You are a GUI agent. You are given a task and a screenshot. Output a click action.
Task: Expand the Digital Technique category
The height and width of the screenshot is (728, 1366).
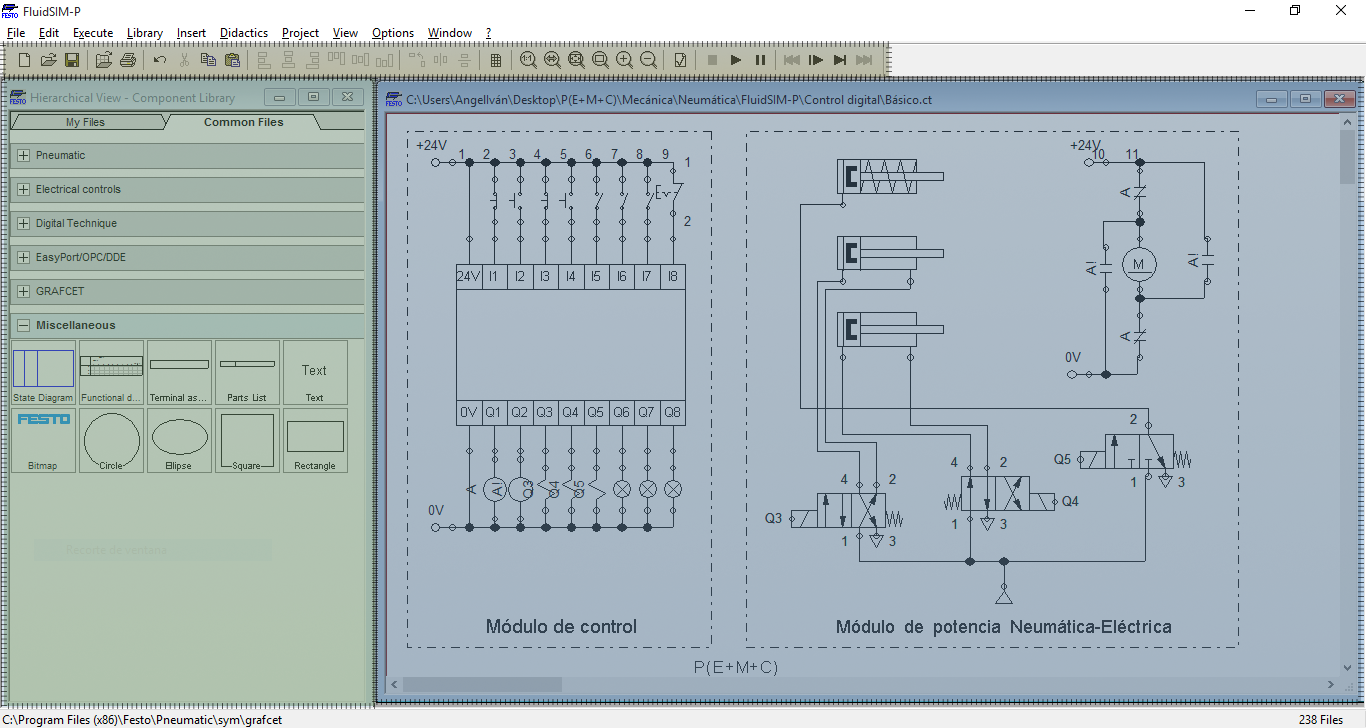pos(22,223)
